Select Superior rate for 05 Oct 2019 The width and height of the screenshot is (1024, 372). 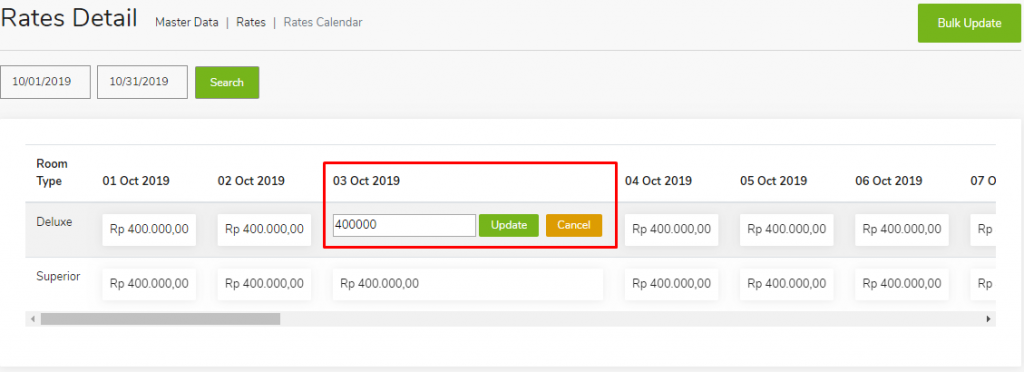pos(787,284)
